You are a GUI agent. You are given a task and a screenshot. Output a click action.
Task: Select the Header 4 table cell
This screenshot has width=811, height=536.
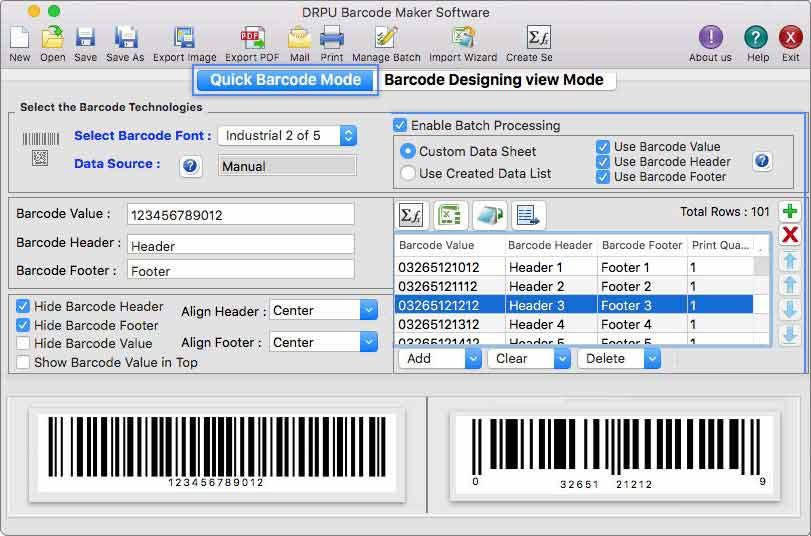[x=551, y=324]
